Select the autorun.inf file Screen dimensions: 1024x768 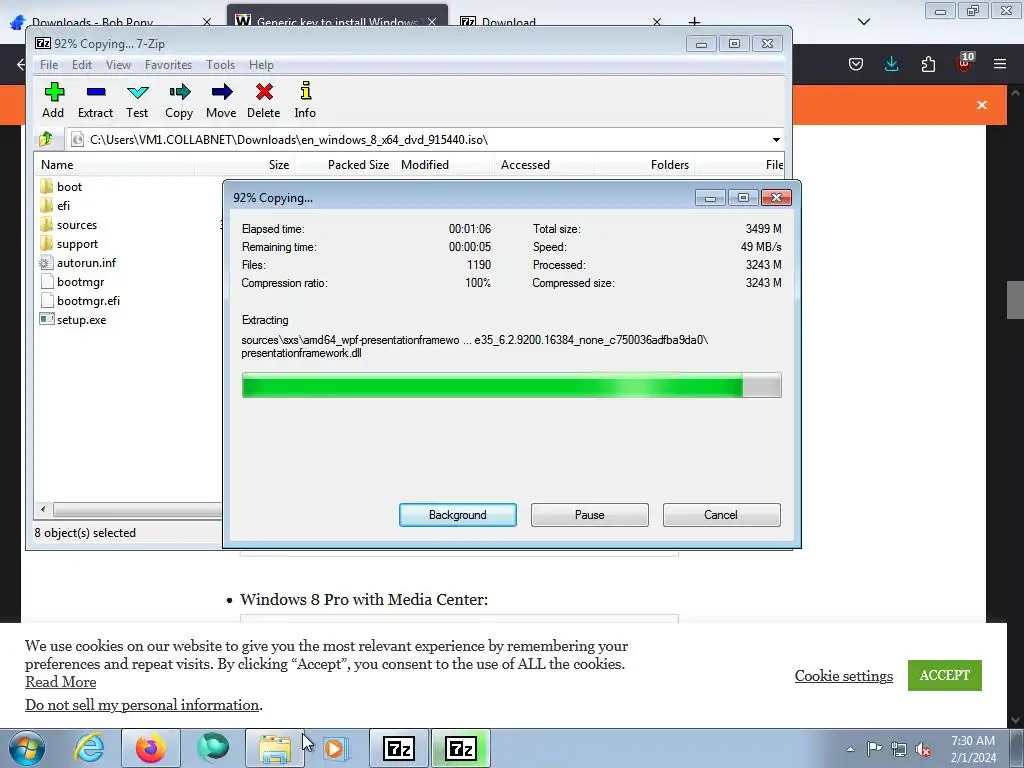[78, 263]
